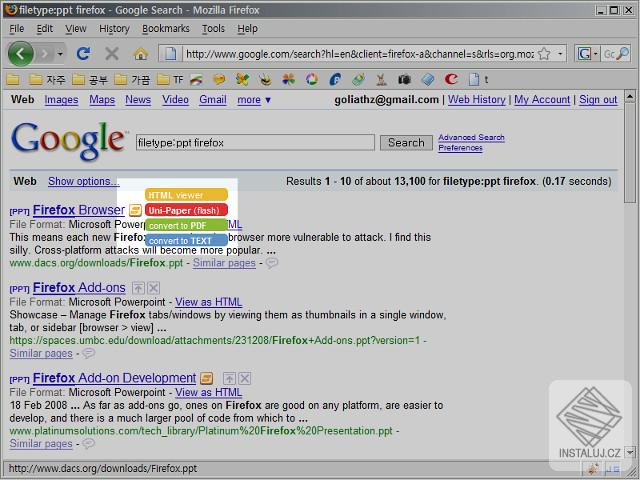Click the Google Search button
640x480 pixels.
pos(406,142)
